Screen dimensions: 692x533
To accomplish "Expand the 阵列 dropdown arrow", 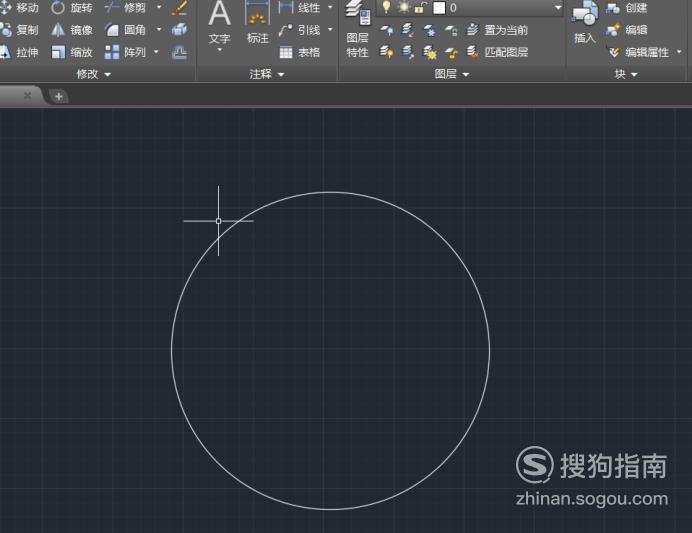I will tap(156, 52).
